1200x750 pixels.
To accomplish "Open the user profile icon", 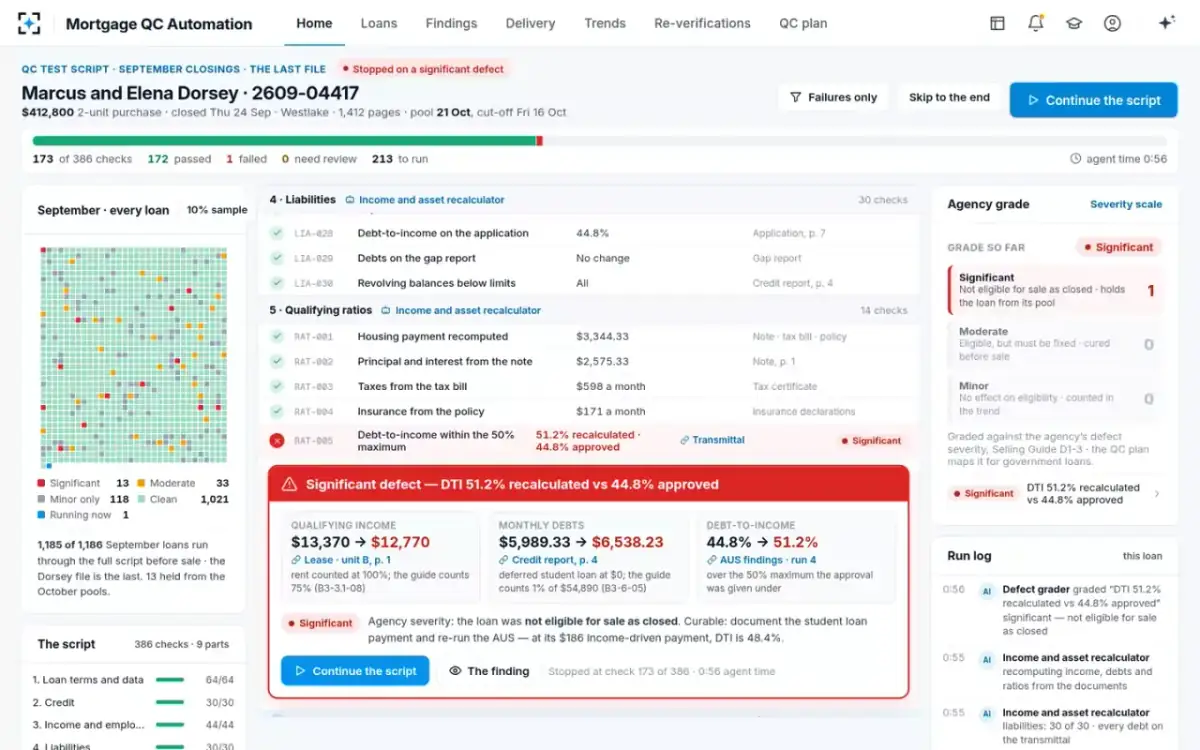I will coord(1112,23).
